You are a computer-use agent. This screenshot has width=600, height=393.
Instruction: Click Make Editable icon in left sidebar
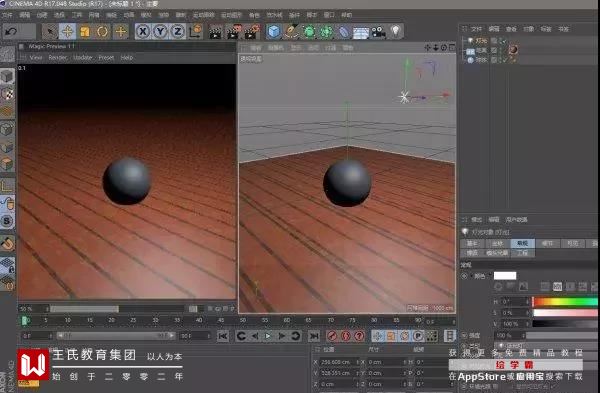click(7, 55)
